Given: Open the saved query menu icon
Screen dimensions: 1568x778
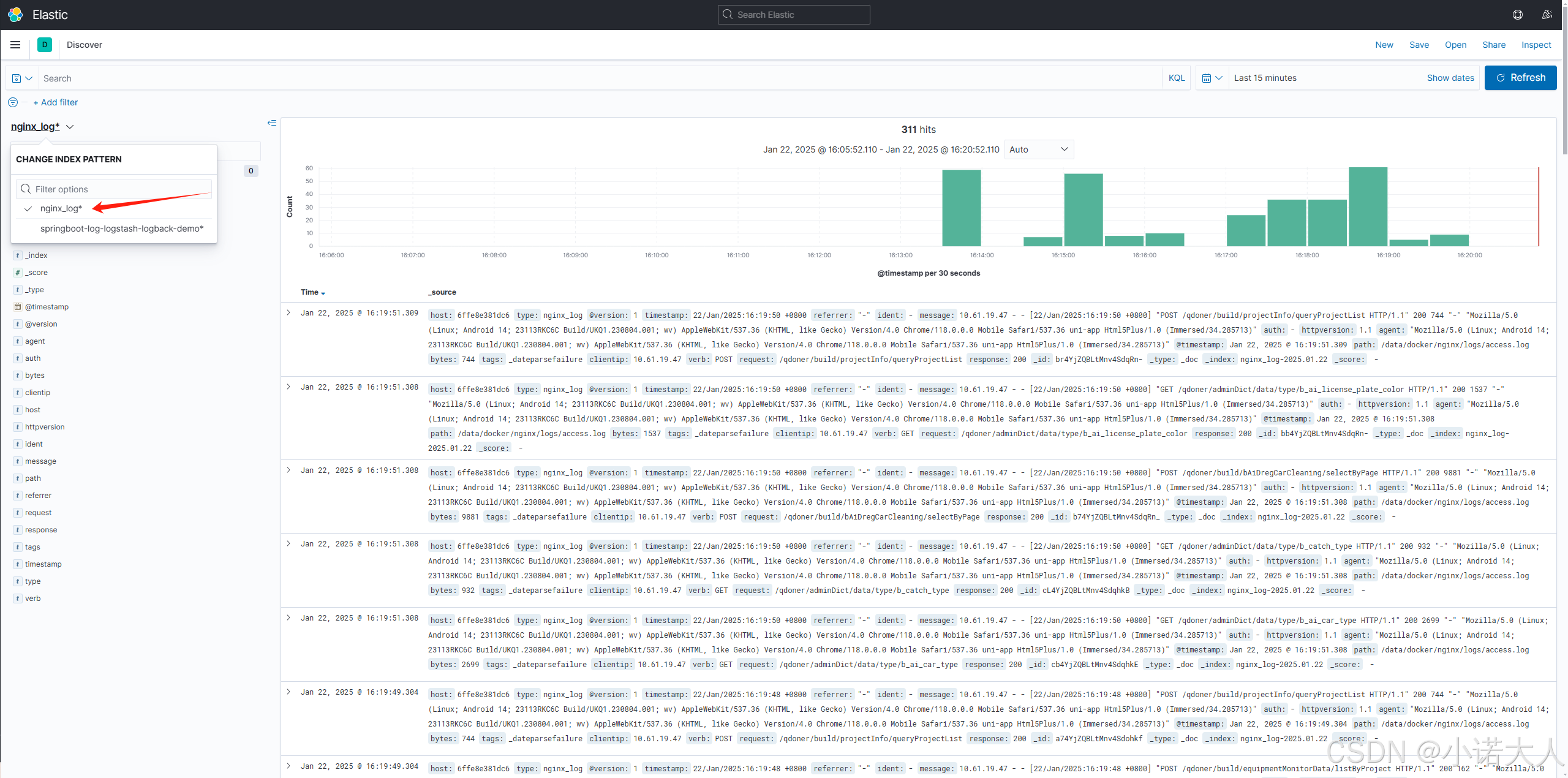Looking at the screenshot, I should [x=22, y=78].
